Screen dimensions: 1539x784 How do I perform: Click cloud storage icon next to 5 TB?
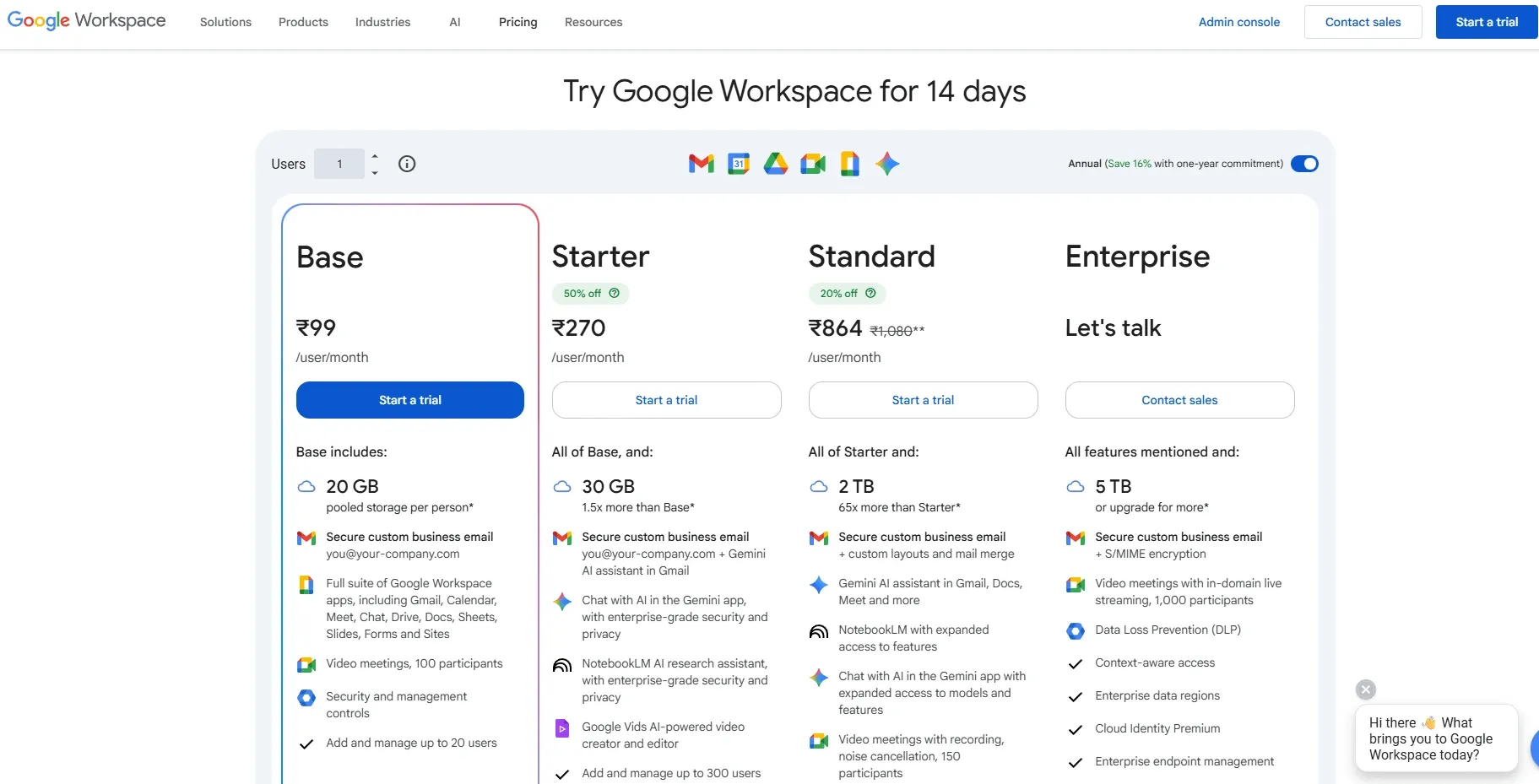1076,487
